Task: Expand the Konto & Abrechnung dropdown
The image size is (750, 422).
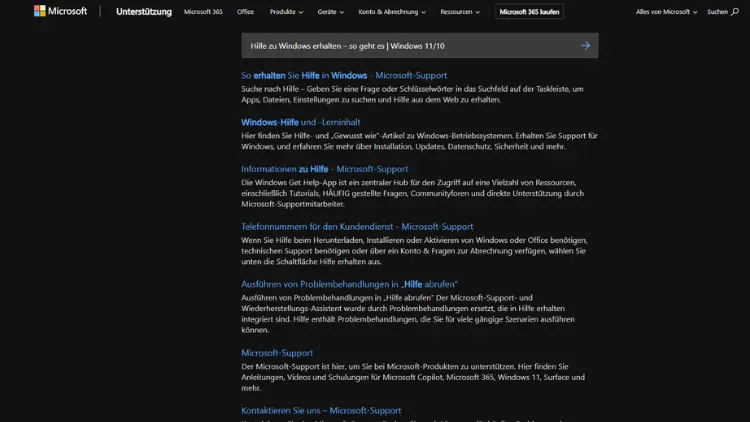Action: coord(392,11)
